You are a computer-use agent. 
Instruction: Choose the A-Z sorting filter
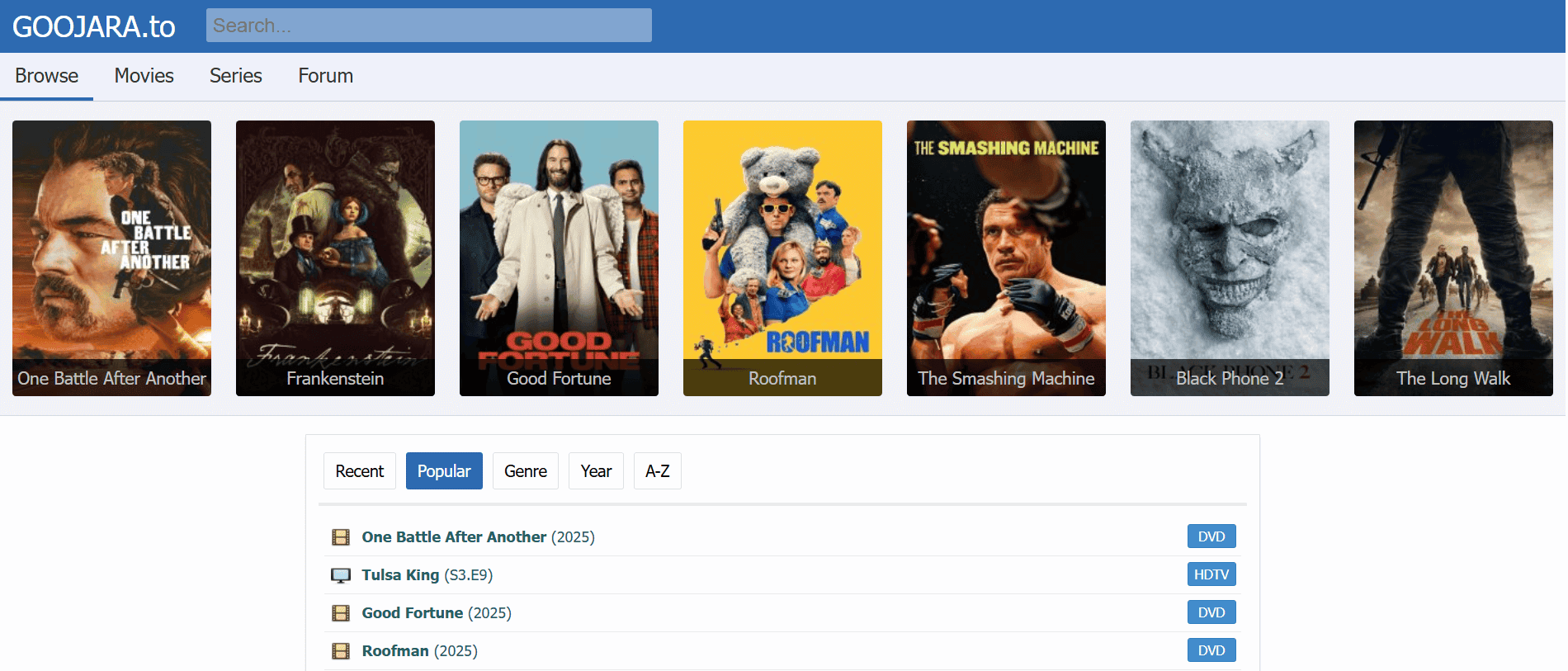(x=657, y=471)
